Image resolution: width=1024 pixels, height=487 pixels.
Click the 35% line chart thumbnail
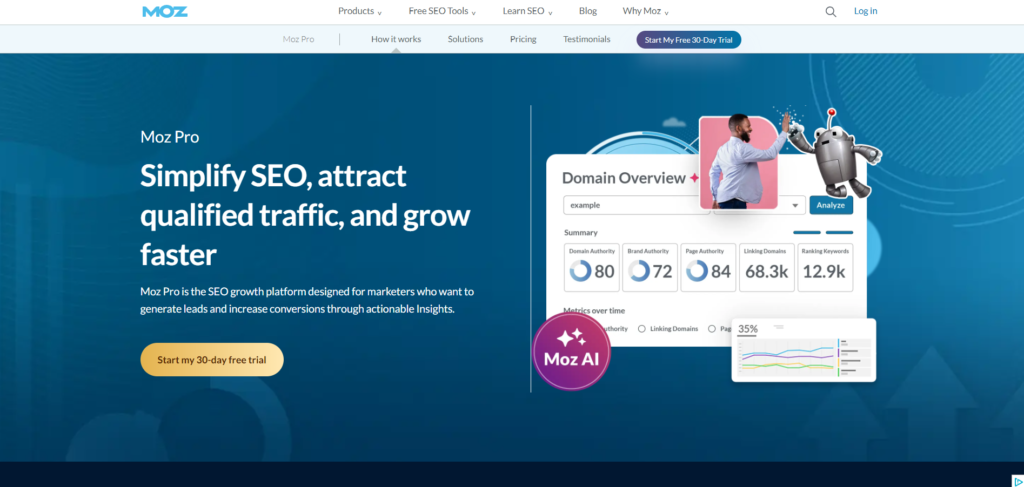(804, 350)
